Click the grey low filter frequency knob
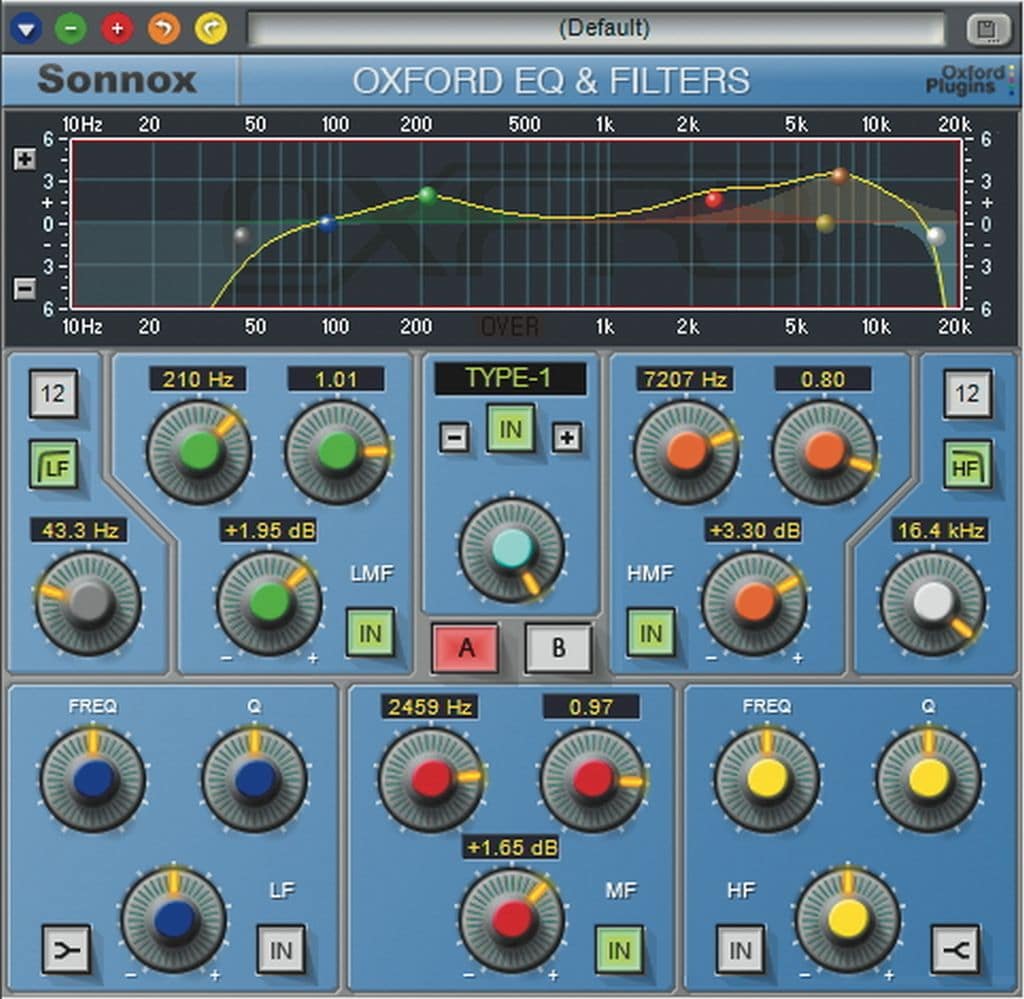The image size is (1024, 999). pos(88,602)
